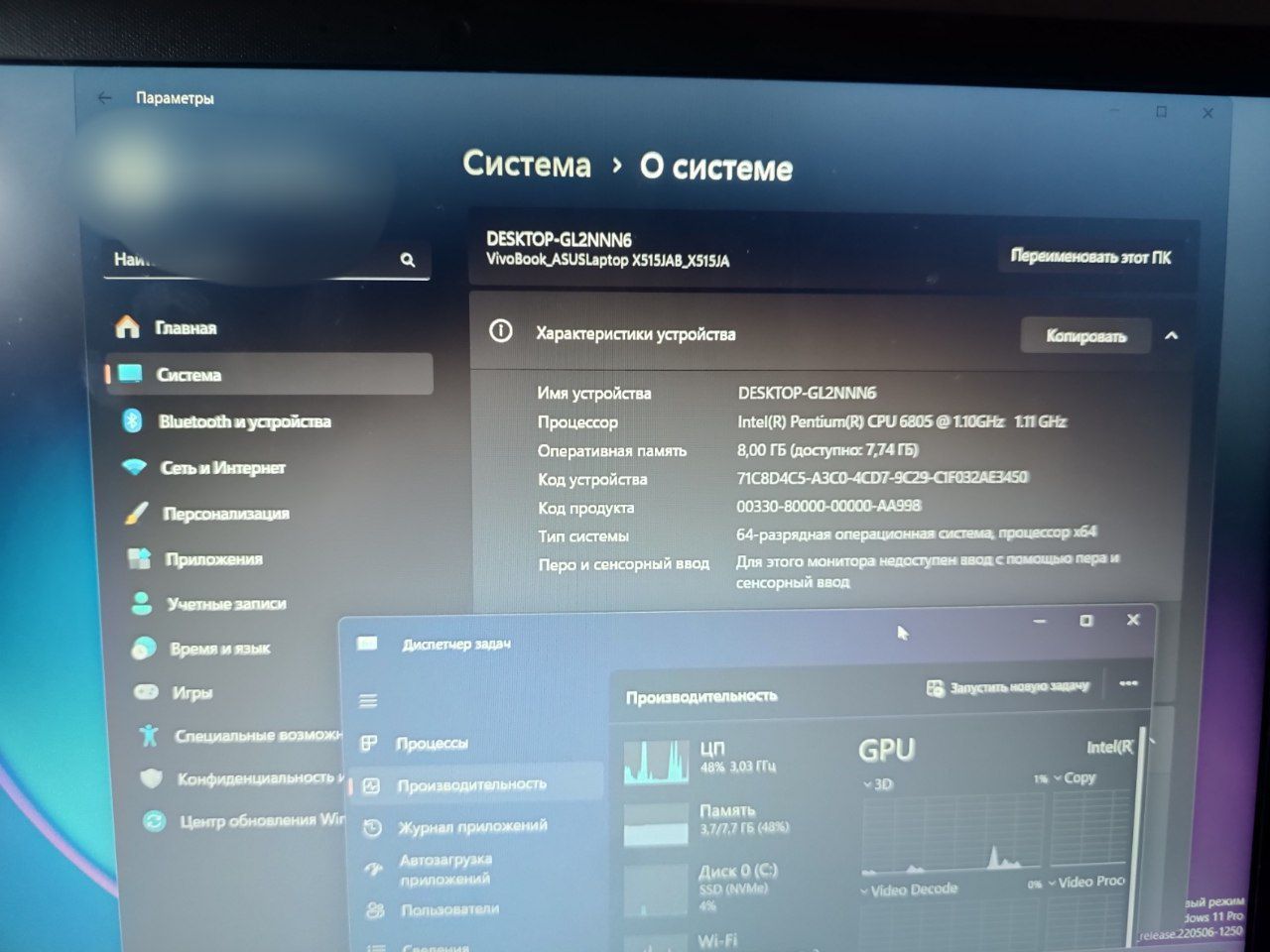Select Производительность tab in Task Manager
The height and width of the screenshot is (952, 1270).
click(x=477, y=784)
